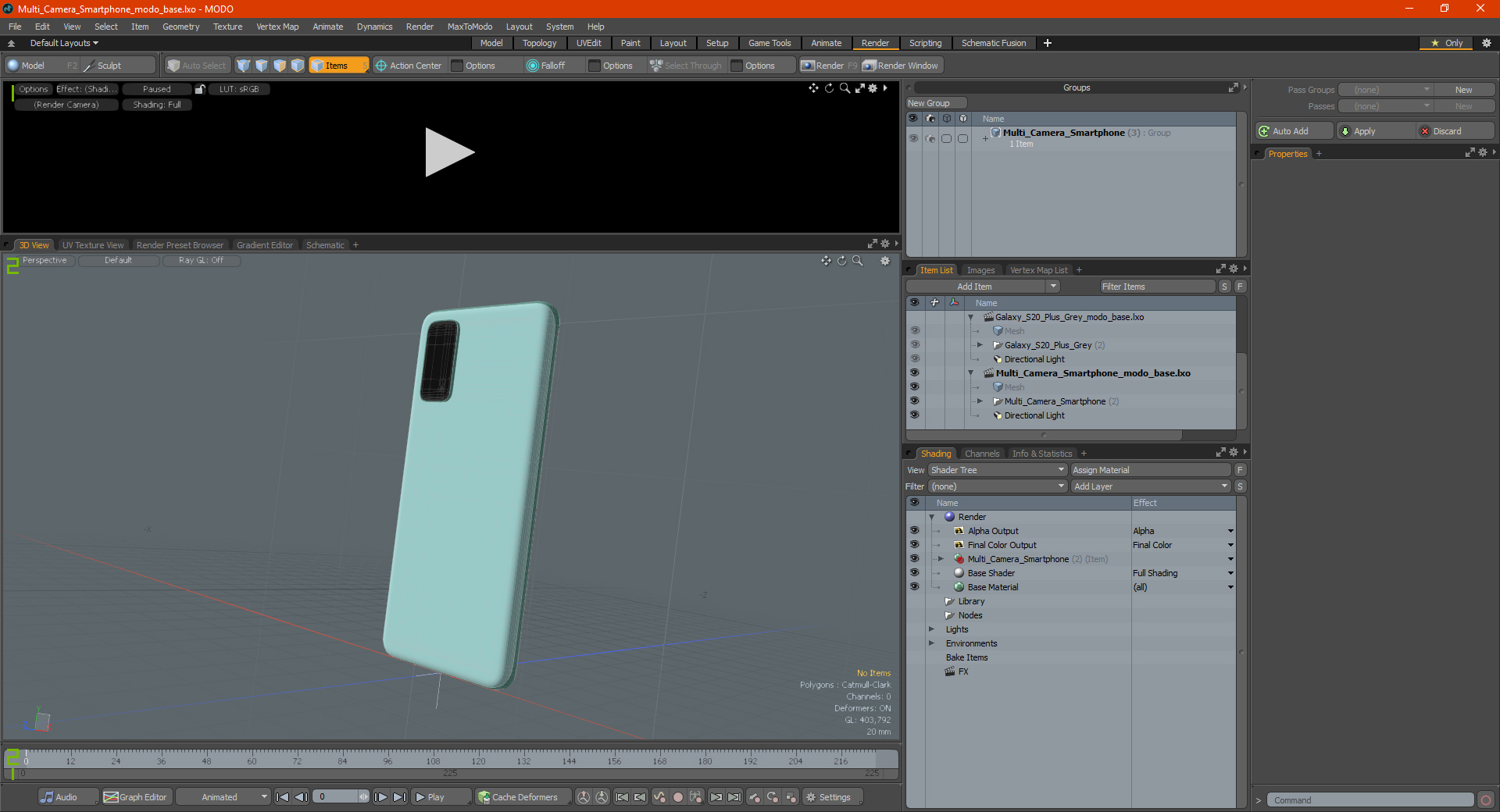The image size is (1500, 812).
Task: Hide the Galaxy_S20_Plus_Grey item
Action: click(x=915, y=345)
